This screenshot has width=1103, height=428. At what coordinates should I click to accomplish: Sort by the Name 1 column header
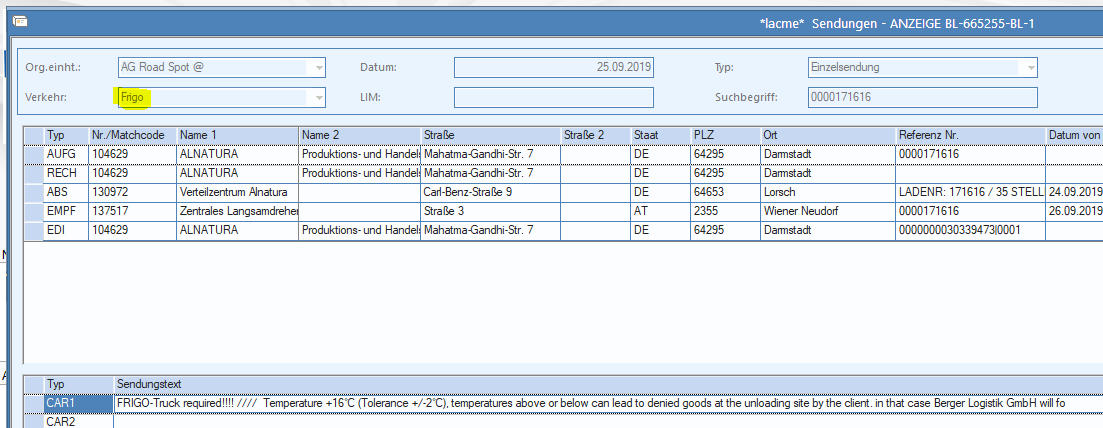(237, 134)
